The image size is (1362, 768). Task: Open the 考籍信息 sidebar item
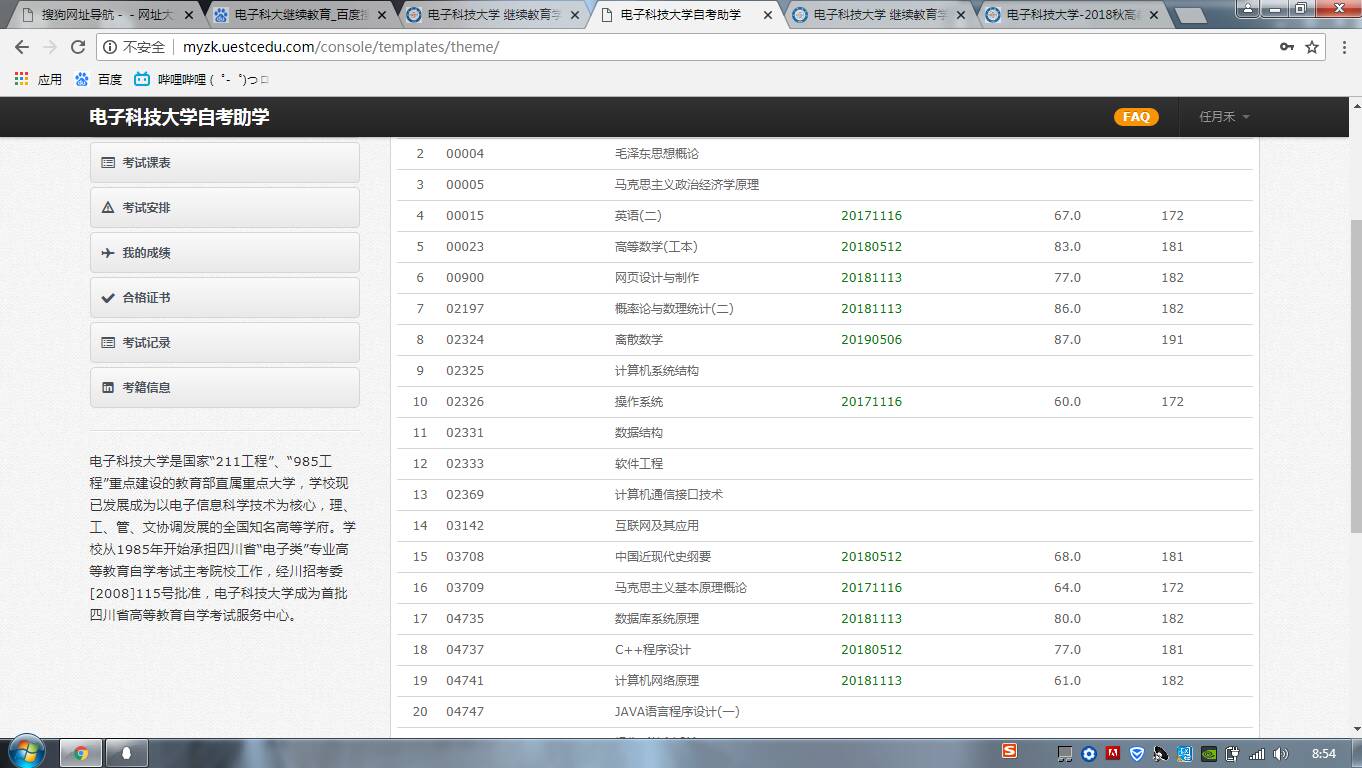(225, 388)
